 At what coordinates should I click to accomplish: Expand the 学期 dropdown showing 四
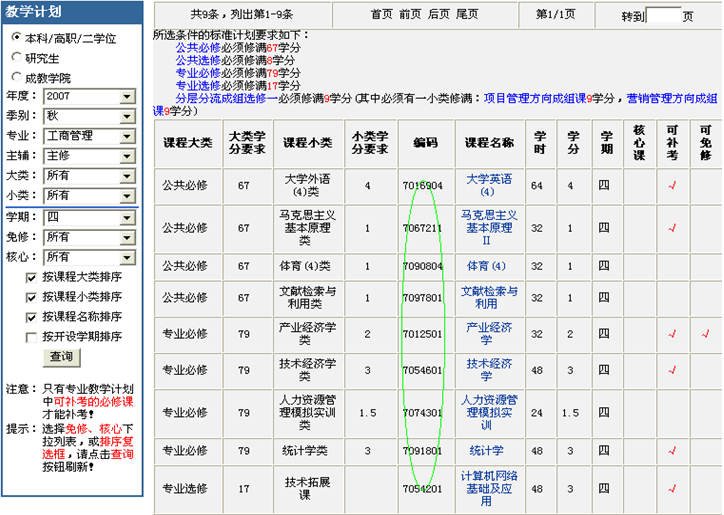127,217
